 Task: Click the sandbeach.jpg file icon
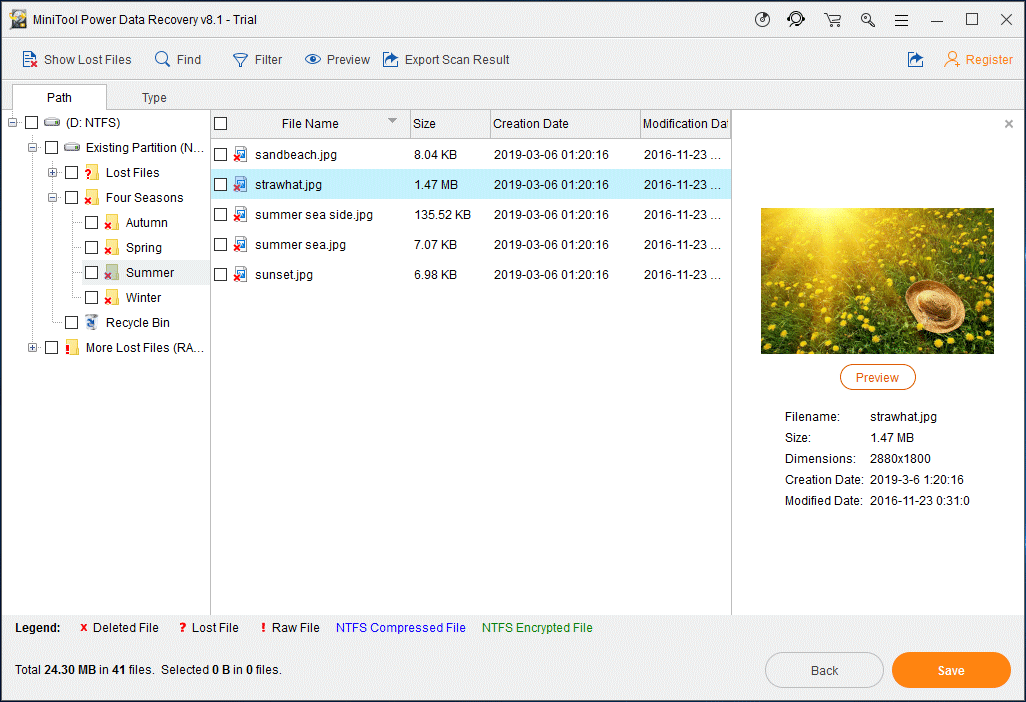tap(240, 154)
